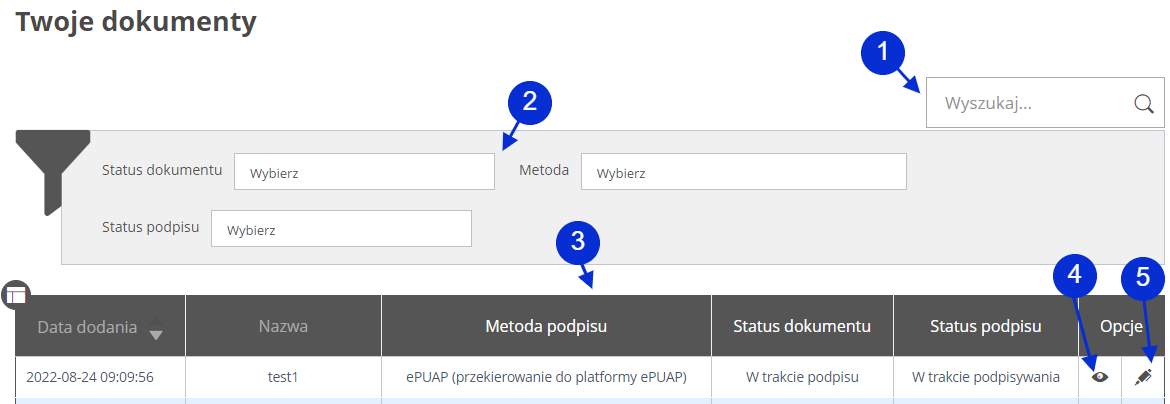1170x404 pixels.
Task: Click the eye icon to view test1
Action: click(x=1100, y=377)
